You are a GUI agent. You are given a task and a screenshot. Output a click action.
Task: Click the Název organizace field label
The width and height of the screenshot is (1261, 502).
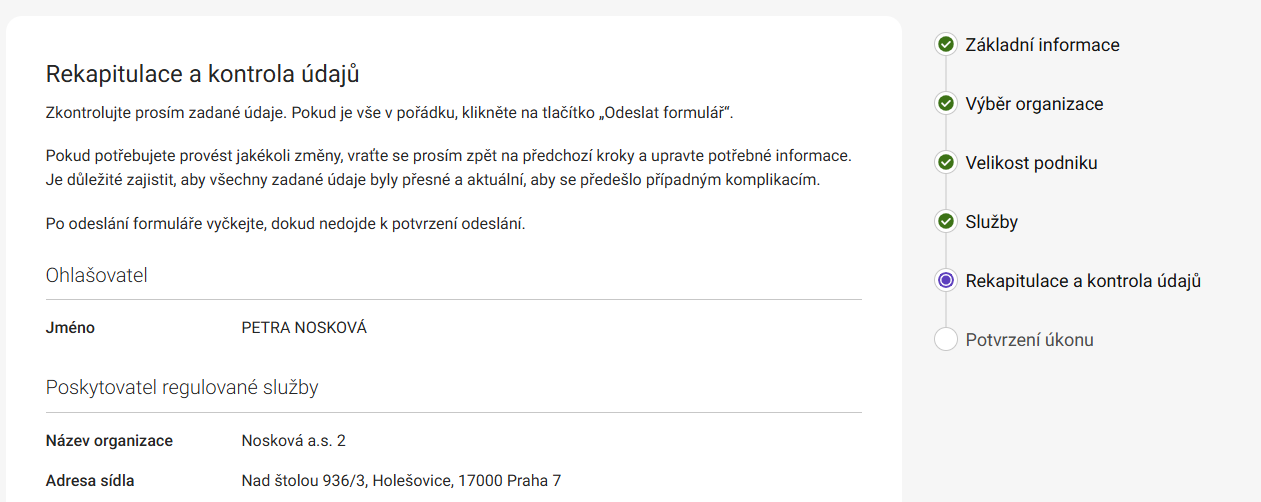point(109,441)
